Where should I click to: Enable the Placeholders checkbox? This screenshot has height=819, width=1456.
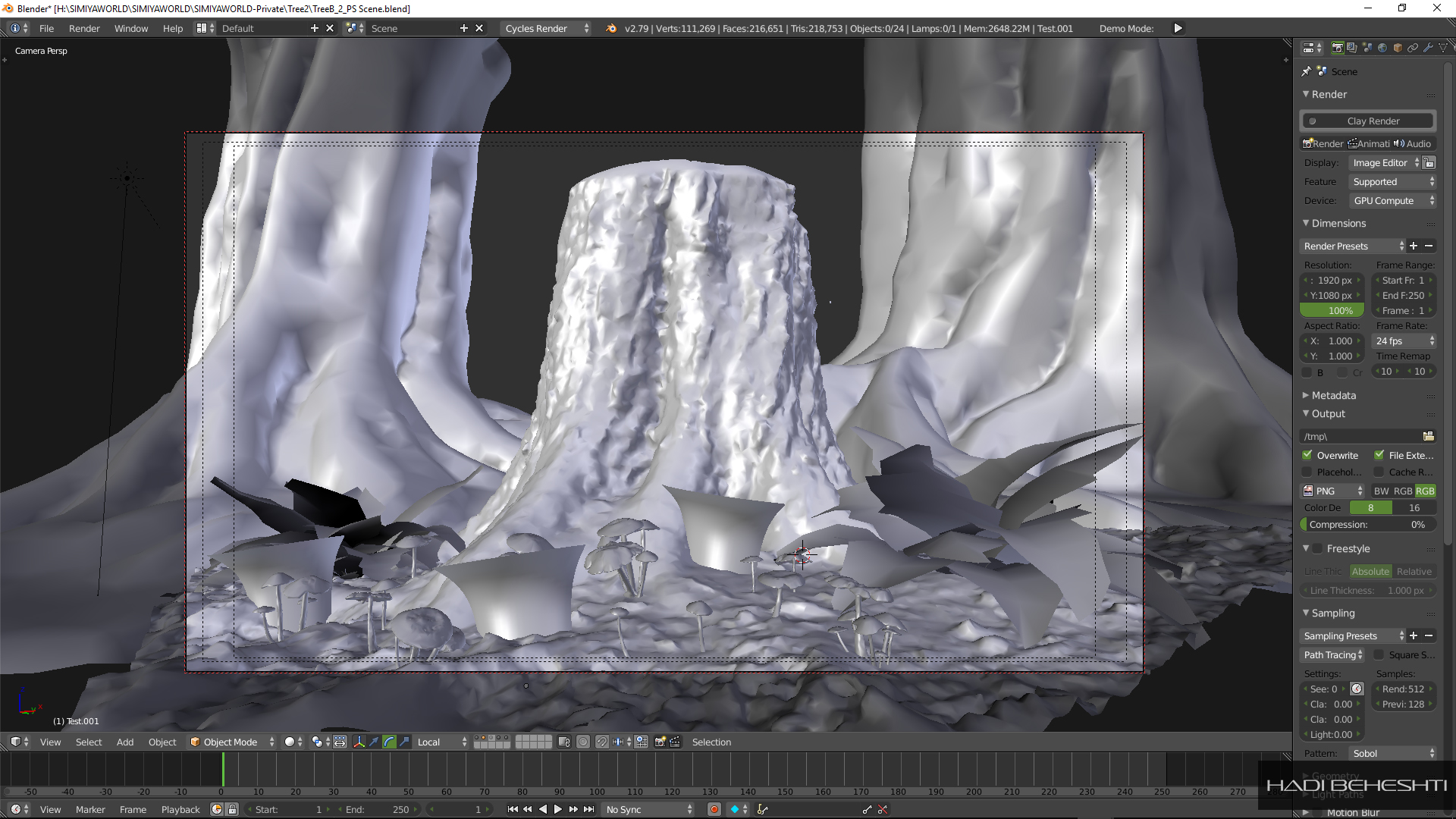[x=1307, y=472]
